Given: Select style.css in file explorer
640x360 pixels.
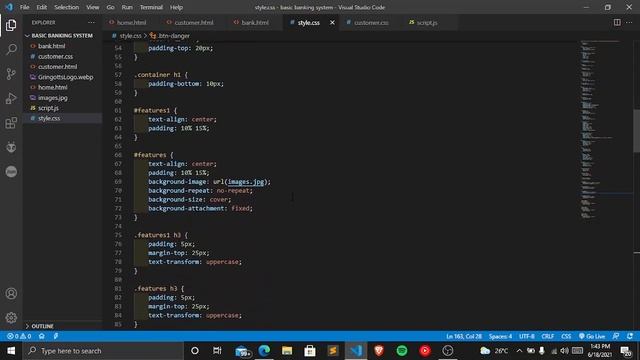Looking at the screenshot, I should [x=62, y=118].
